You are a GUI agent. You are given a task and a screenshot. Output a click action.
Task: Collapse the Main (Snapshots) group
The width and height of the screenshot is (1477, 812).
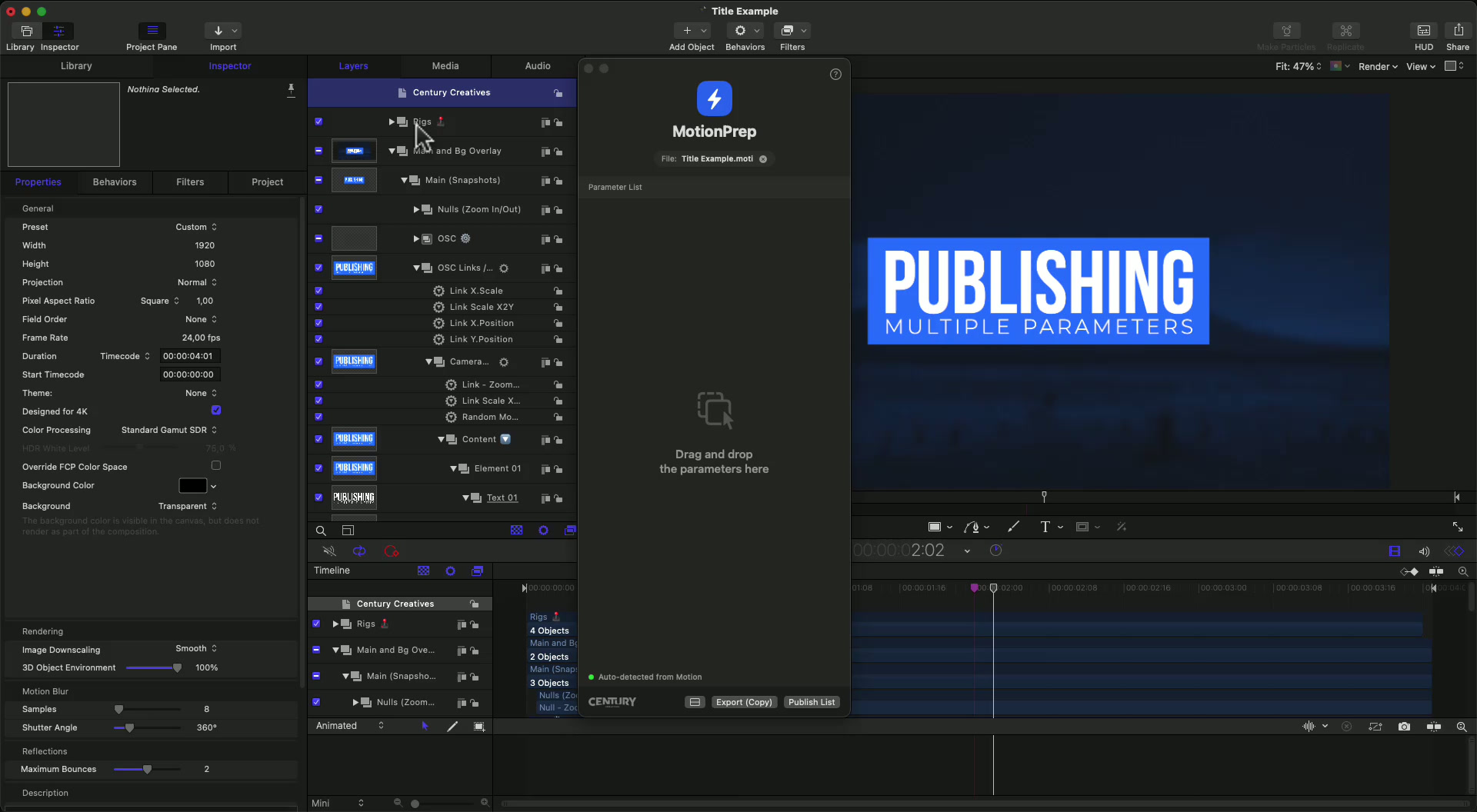[x=404, y=180]
